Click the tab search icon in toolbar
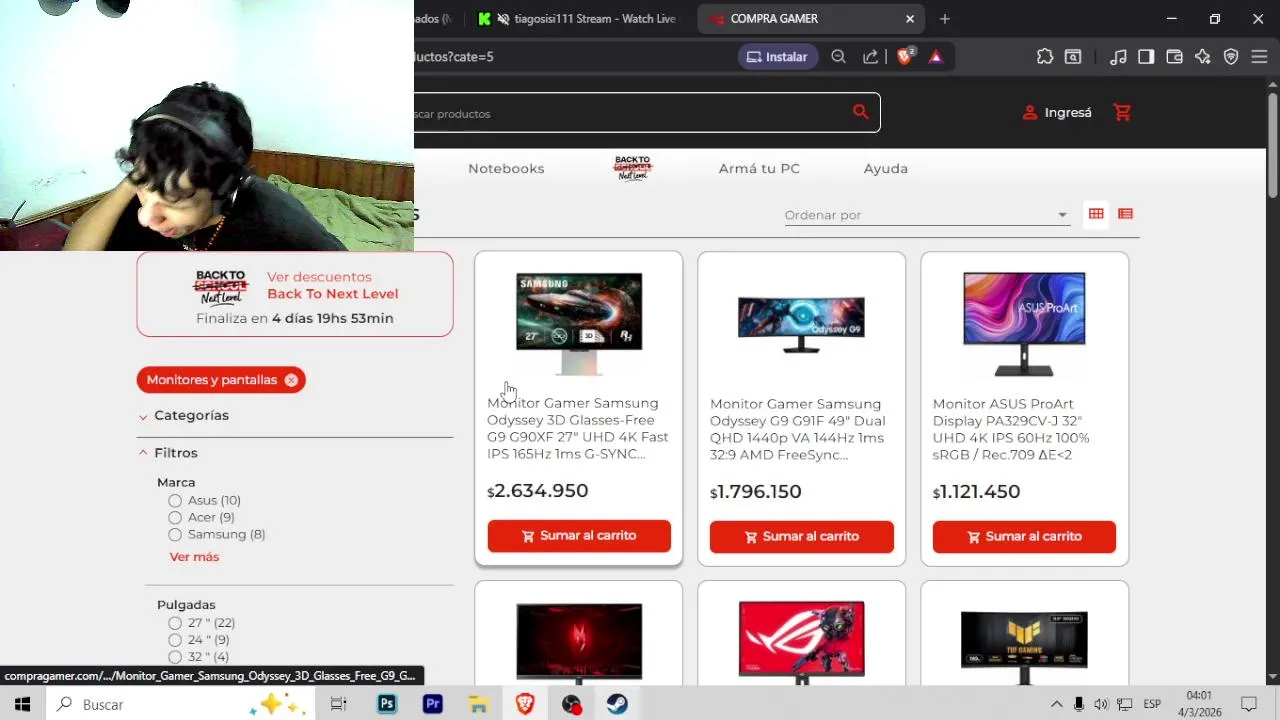Viewport: 1280px width, 720px height. (x=1072, y=57)
